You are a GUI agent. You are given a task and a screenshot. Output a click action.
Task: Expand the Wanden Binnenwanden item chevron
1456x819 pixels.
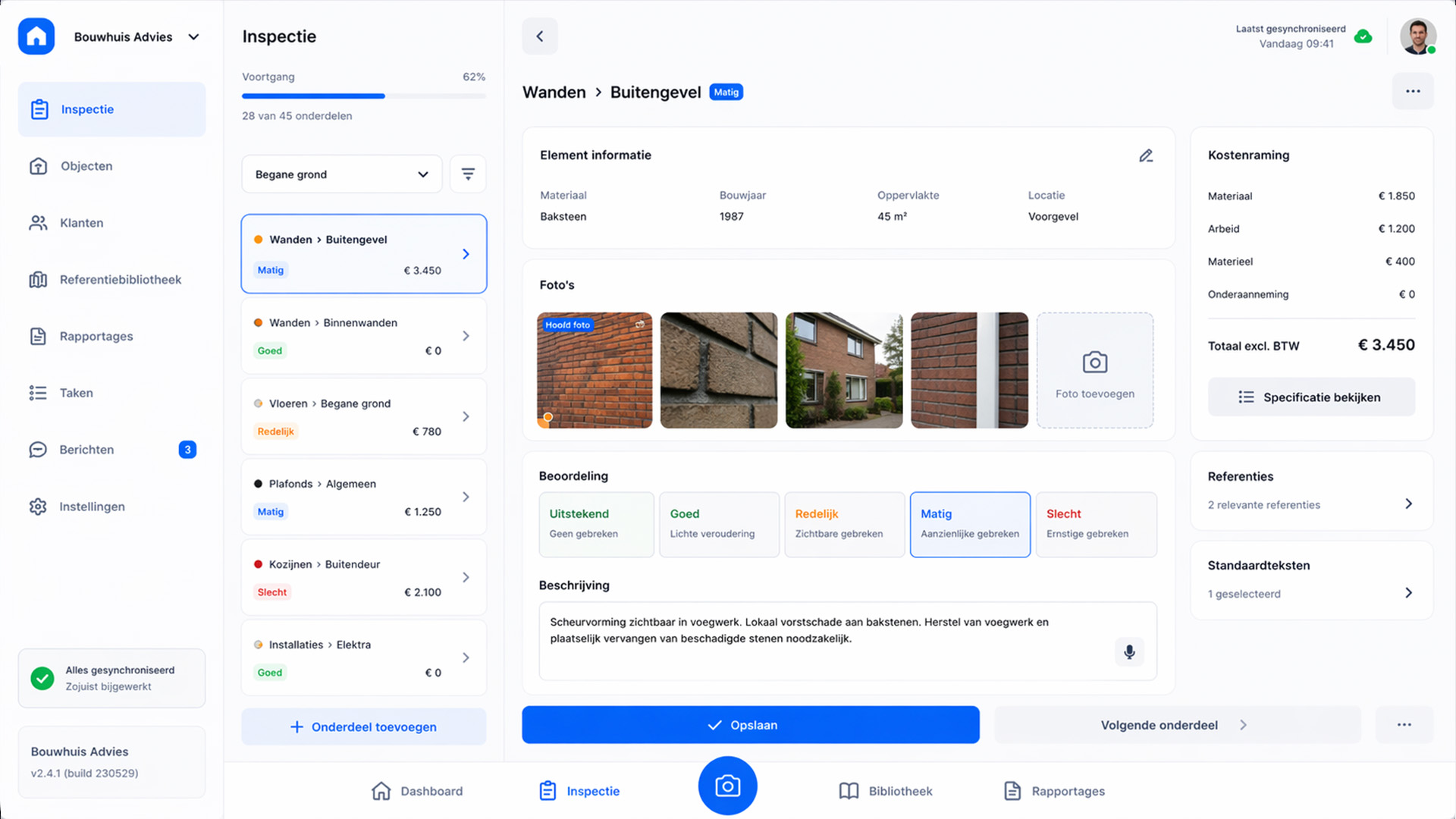pos(466,336)
